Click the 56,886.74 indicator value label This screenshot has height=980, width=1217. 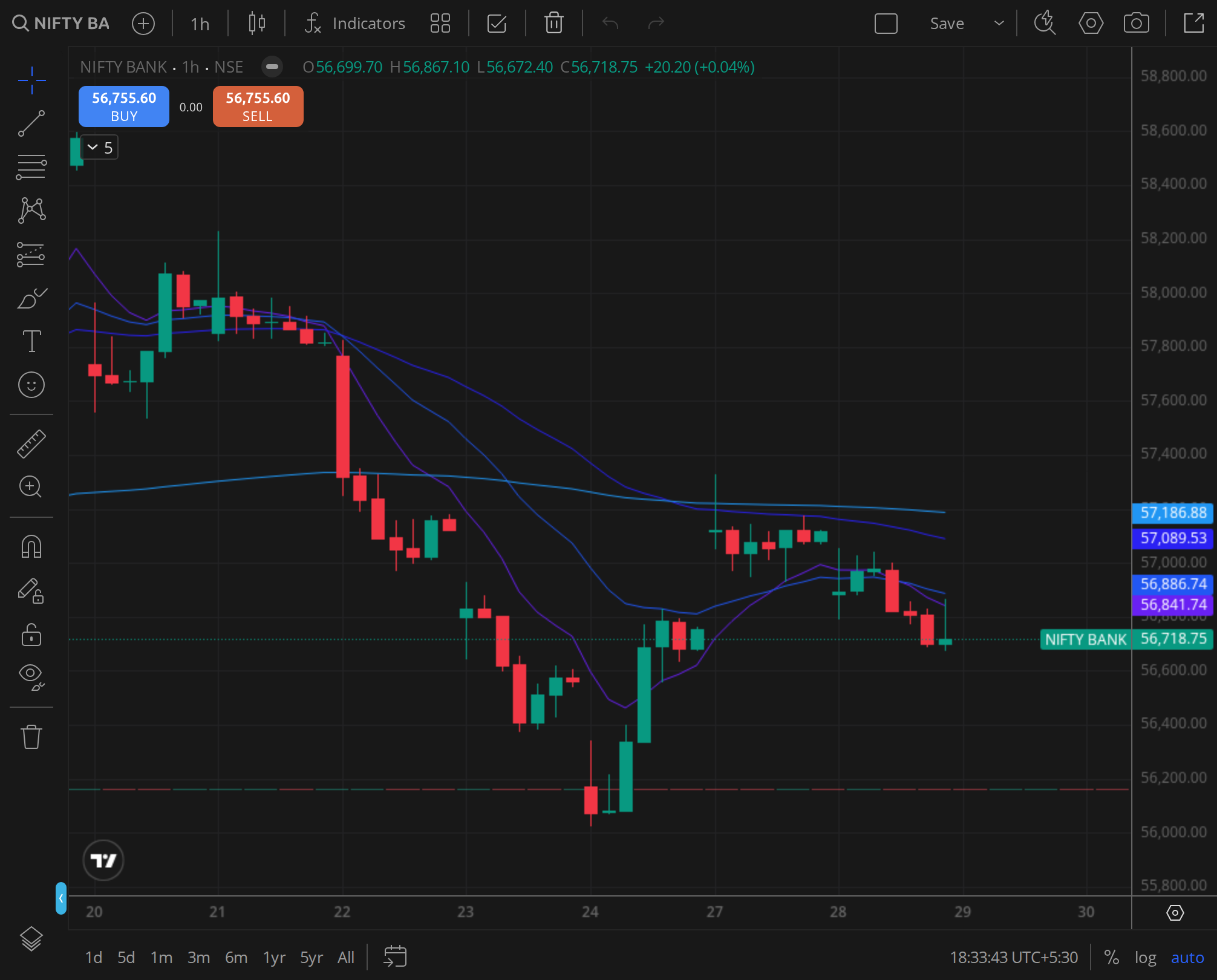pos(1173,584)
